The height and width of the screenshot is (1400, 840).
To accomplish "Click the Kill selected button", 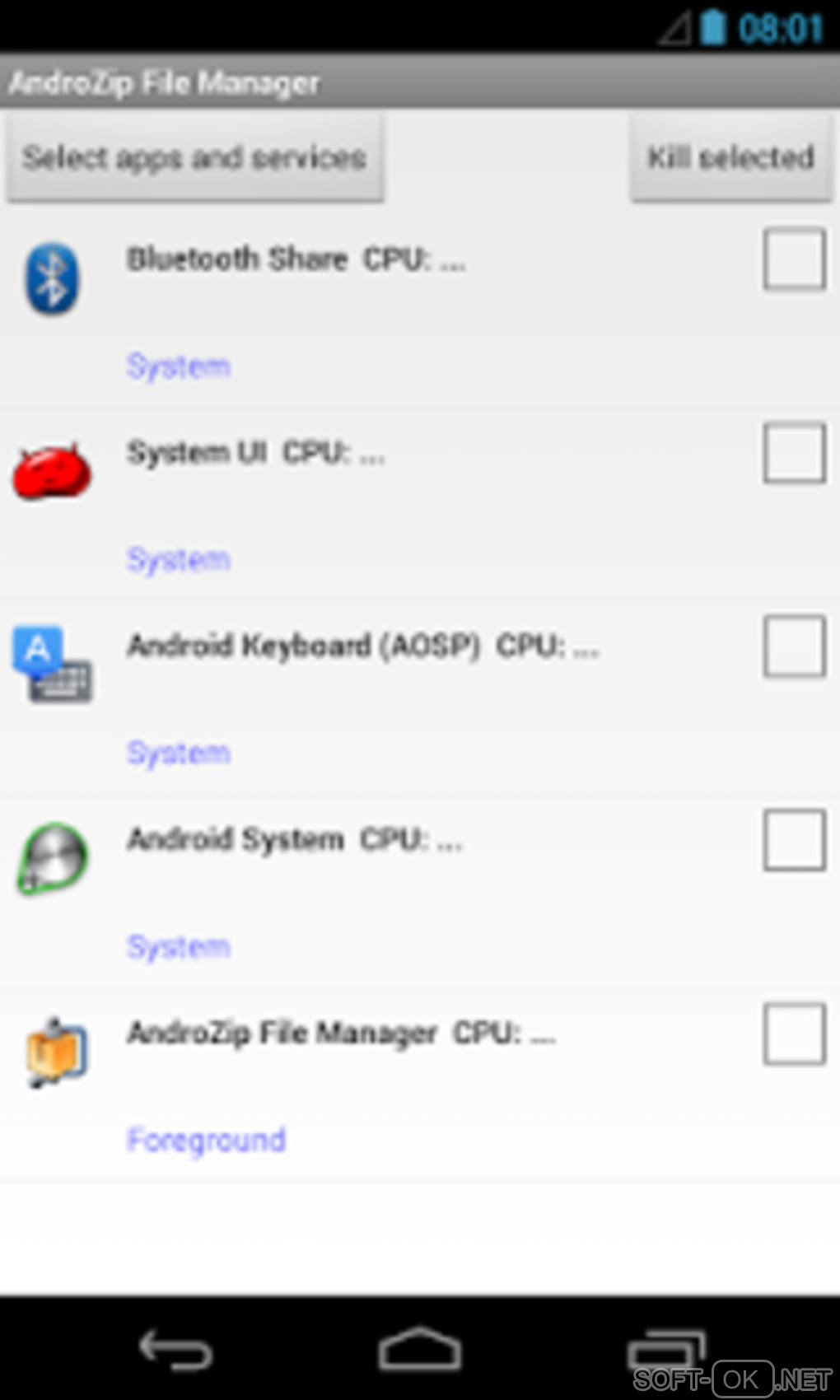I will point(731,157).
